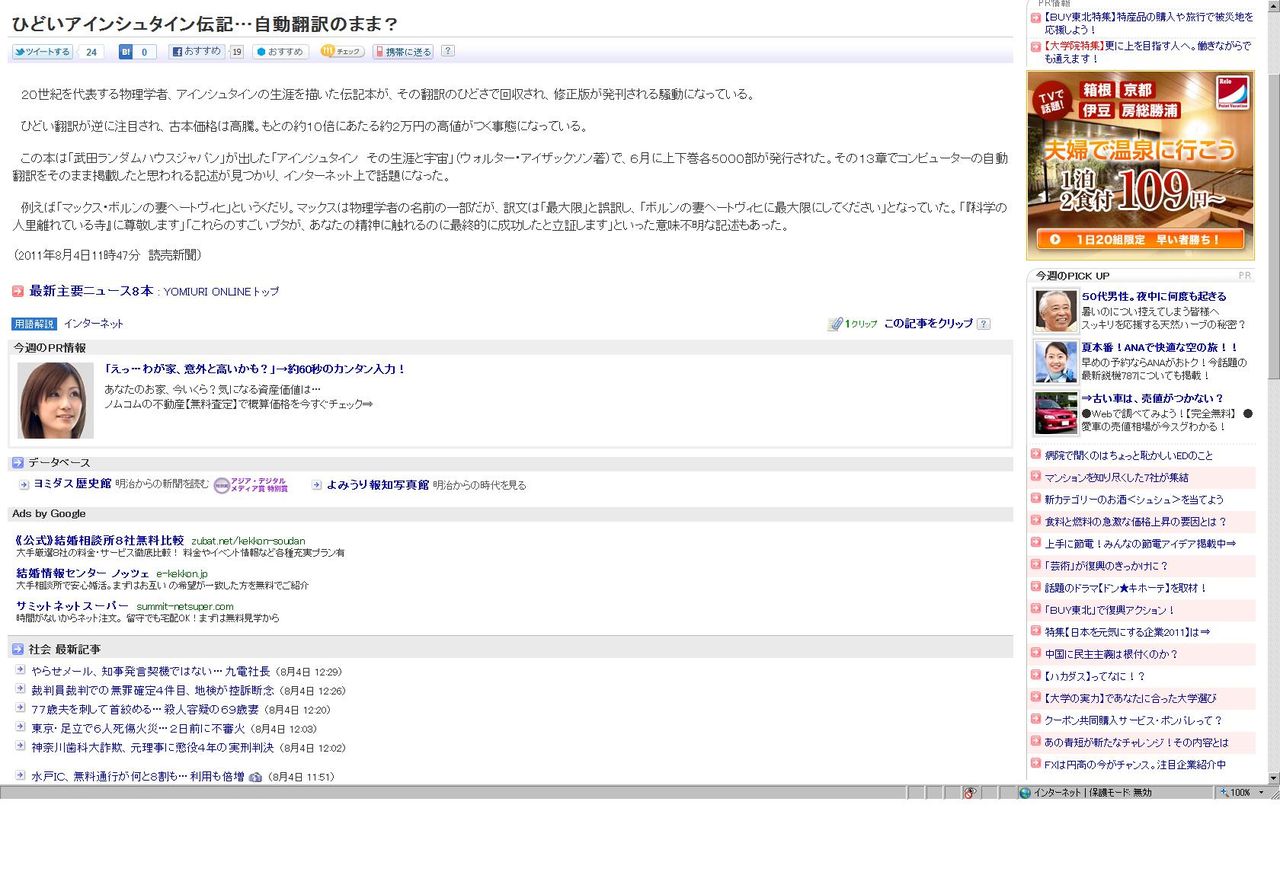This screenshot has width=1280, height=891.
Task: Click the orange チェック button
Action: tap(342, 52)
